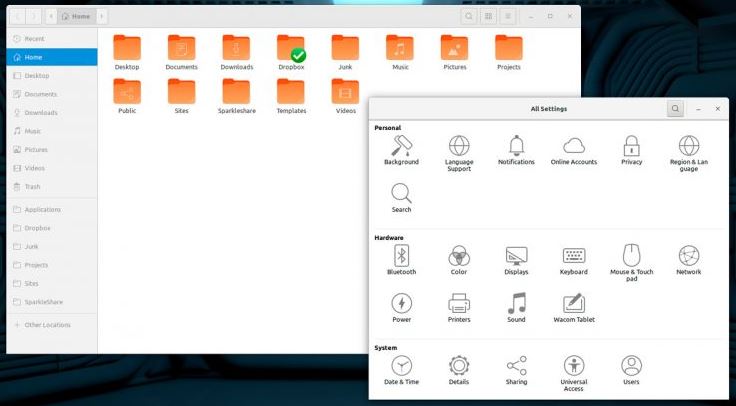Select Trash in the sidebar
The image size is (736, 406).
pyautogui.click(x=32, y=187)
